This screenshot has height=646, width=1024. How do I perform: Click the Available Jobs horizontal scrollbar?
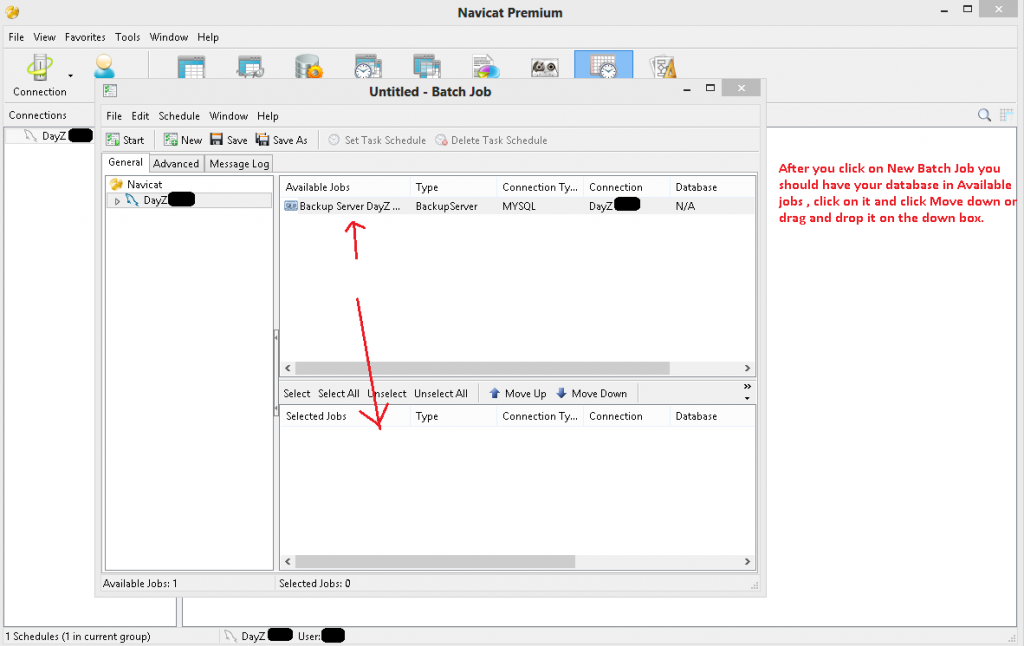[482, 368]
